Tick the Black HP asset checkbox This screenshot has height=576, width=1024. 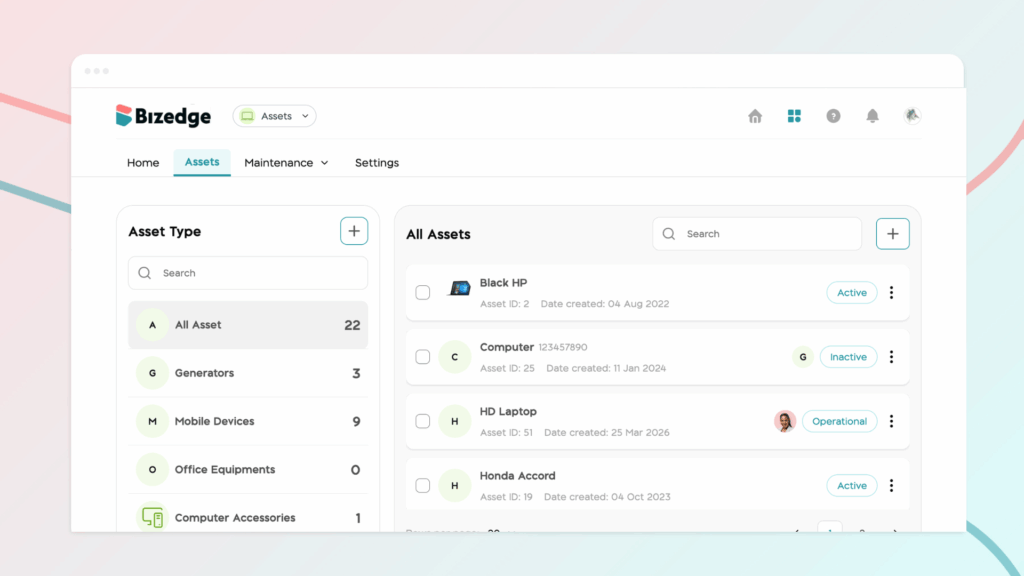(423, 293)
